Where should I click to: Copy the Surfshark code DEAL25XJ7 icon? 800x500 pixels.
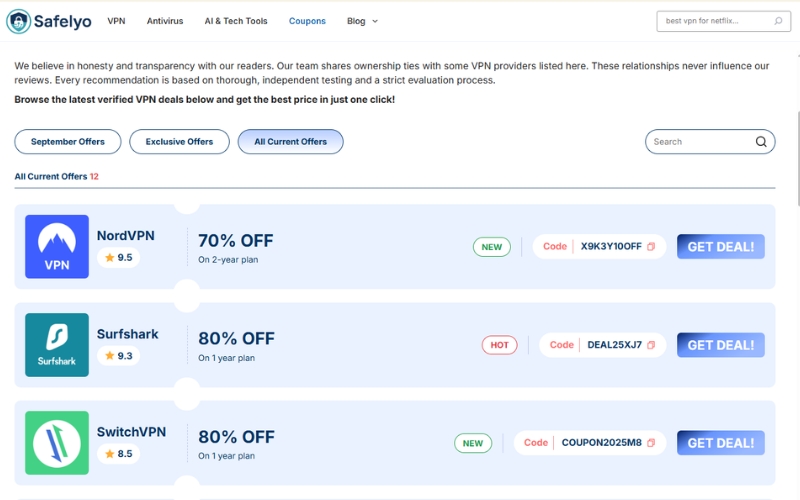click(651, 345)
